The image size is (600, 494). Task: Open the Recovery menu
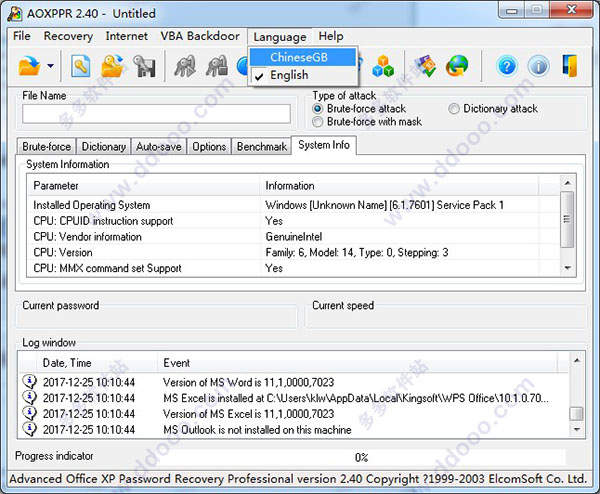click(x=68, y=36)
